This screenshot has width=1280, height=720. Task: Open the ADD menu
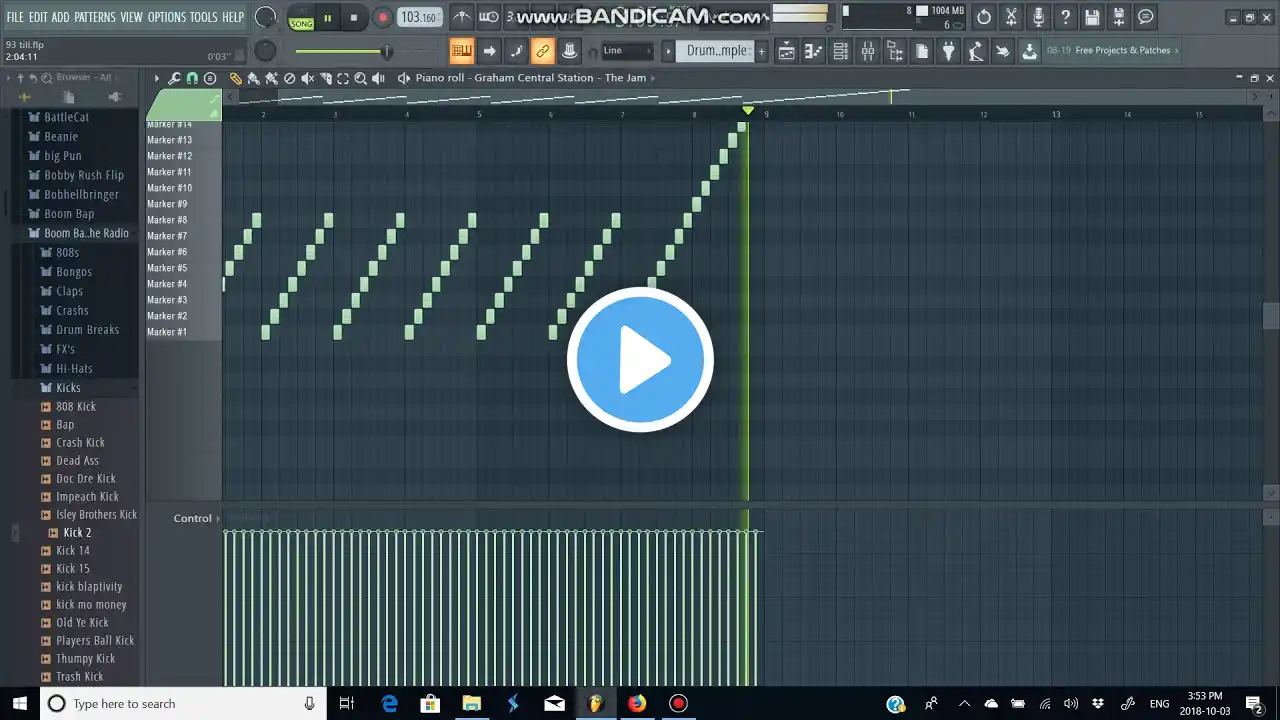click(61, 17)
